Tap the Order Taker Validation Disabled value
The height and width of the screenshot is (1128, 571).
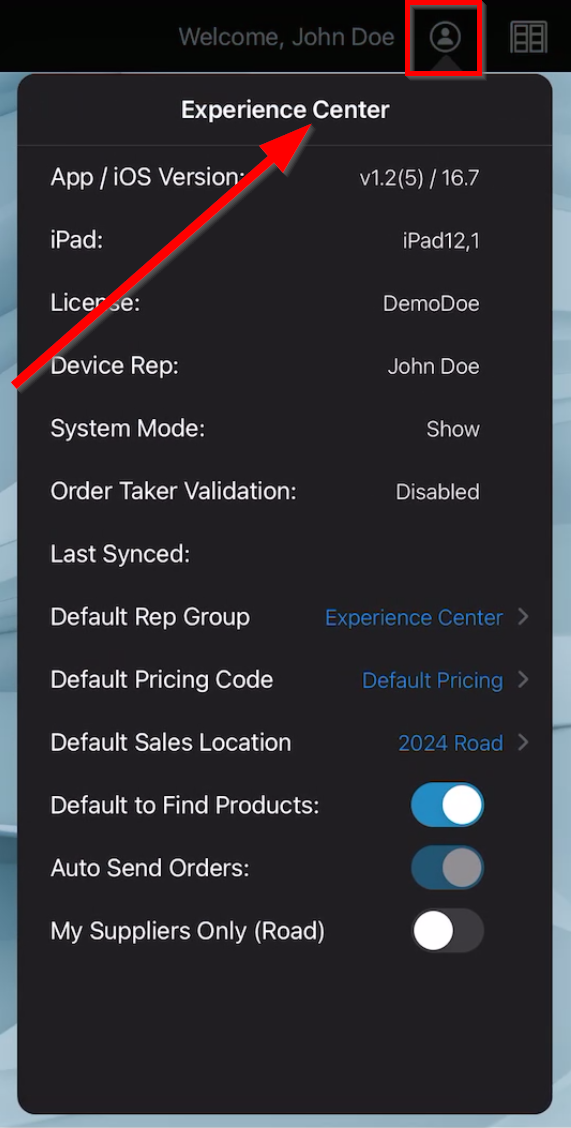point(437,492)
